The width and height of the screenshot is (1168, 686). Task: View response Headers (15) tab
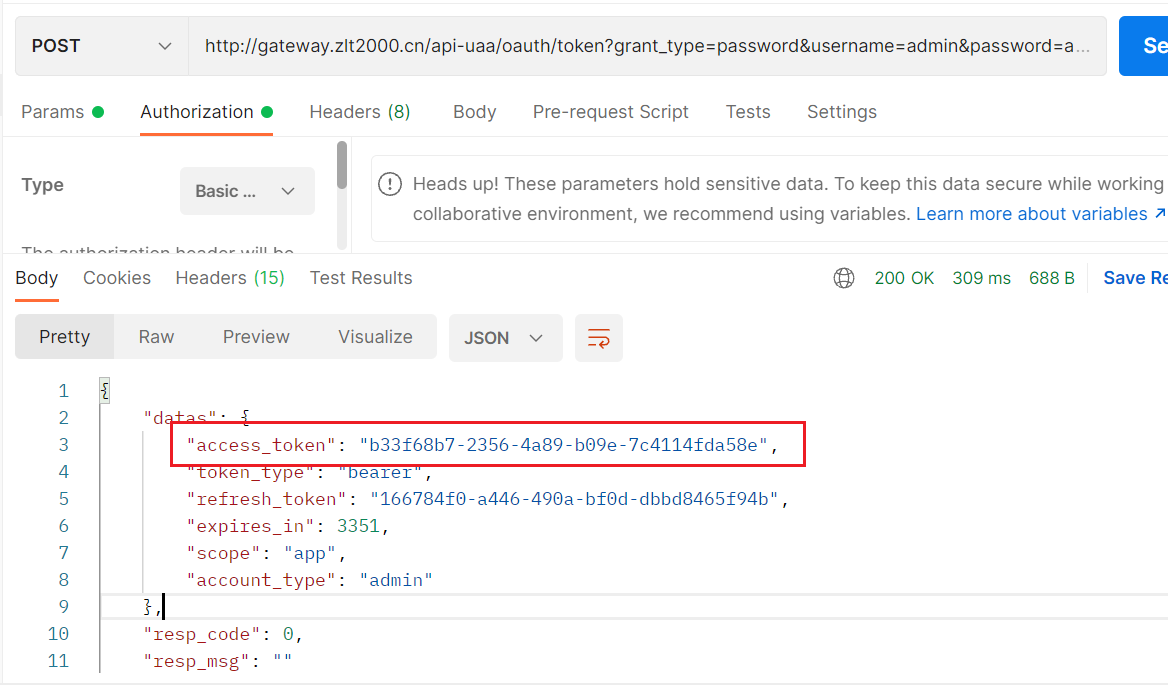coord(230,278)
